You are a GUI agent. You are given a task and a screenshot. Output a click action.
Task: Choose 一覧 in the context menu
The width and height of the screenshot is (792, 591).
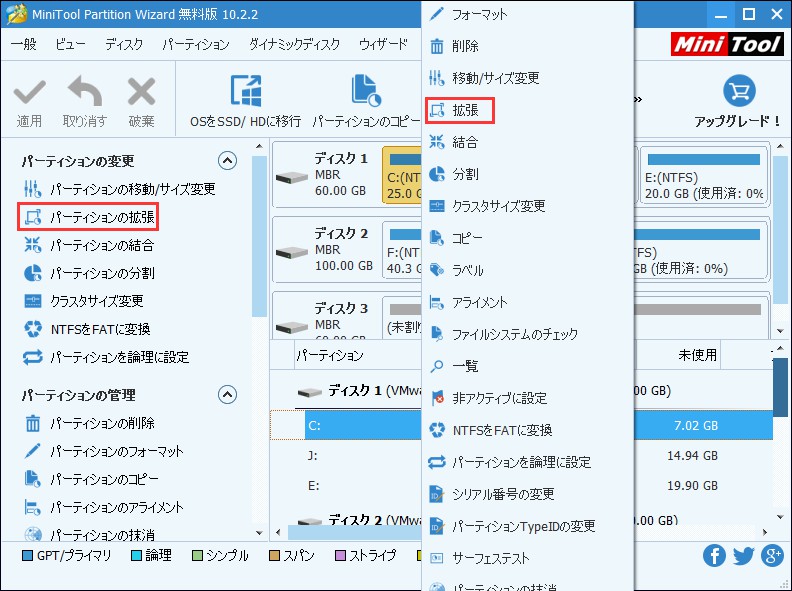(528, 366)
